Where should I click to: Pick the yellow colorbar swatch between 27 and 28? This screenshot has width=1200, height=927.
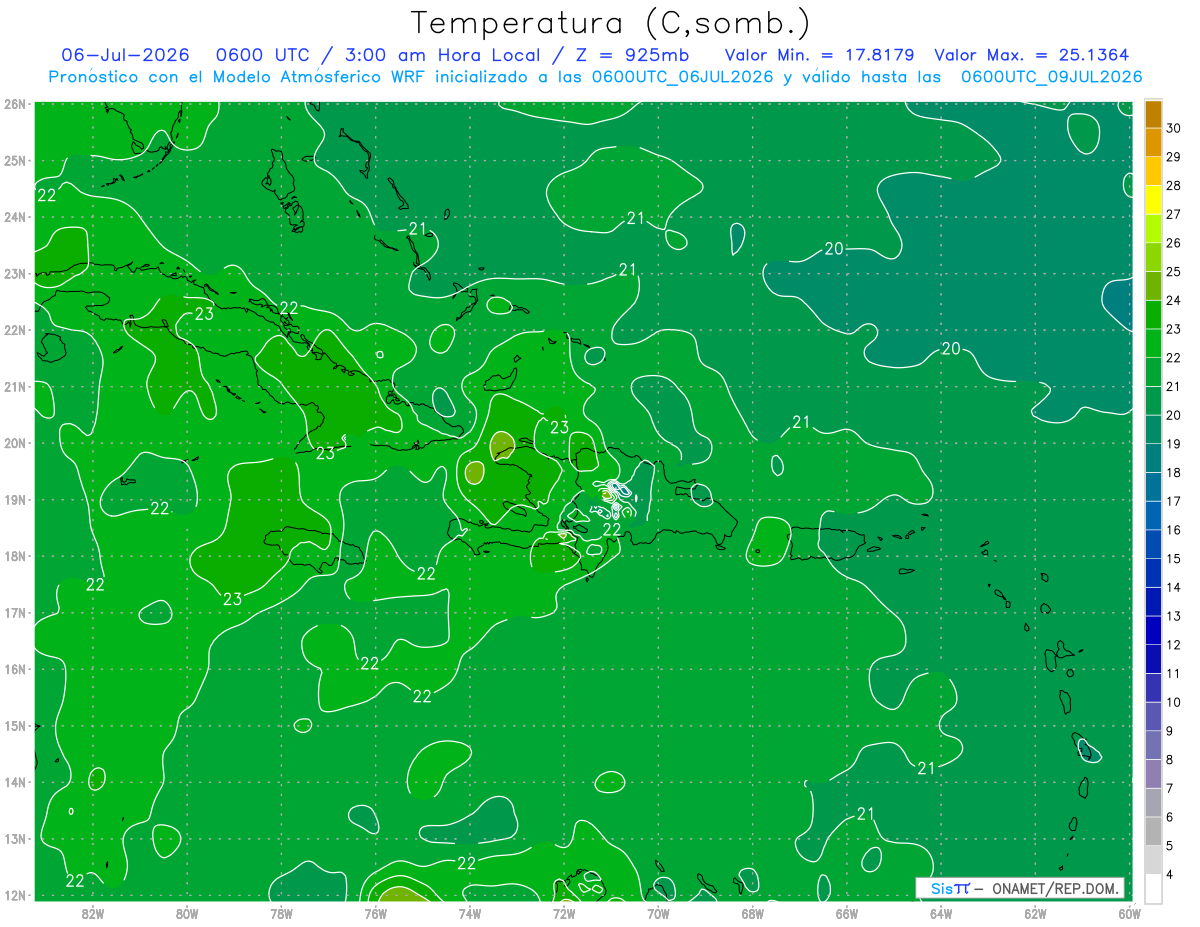[x=1153, y=200]
